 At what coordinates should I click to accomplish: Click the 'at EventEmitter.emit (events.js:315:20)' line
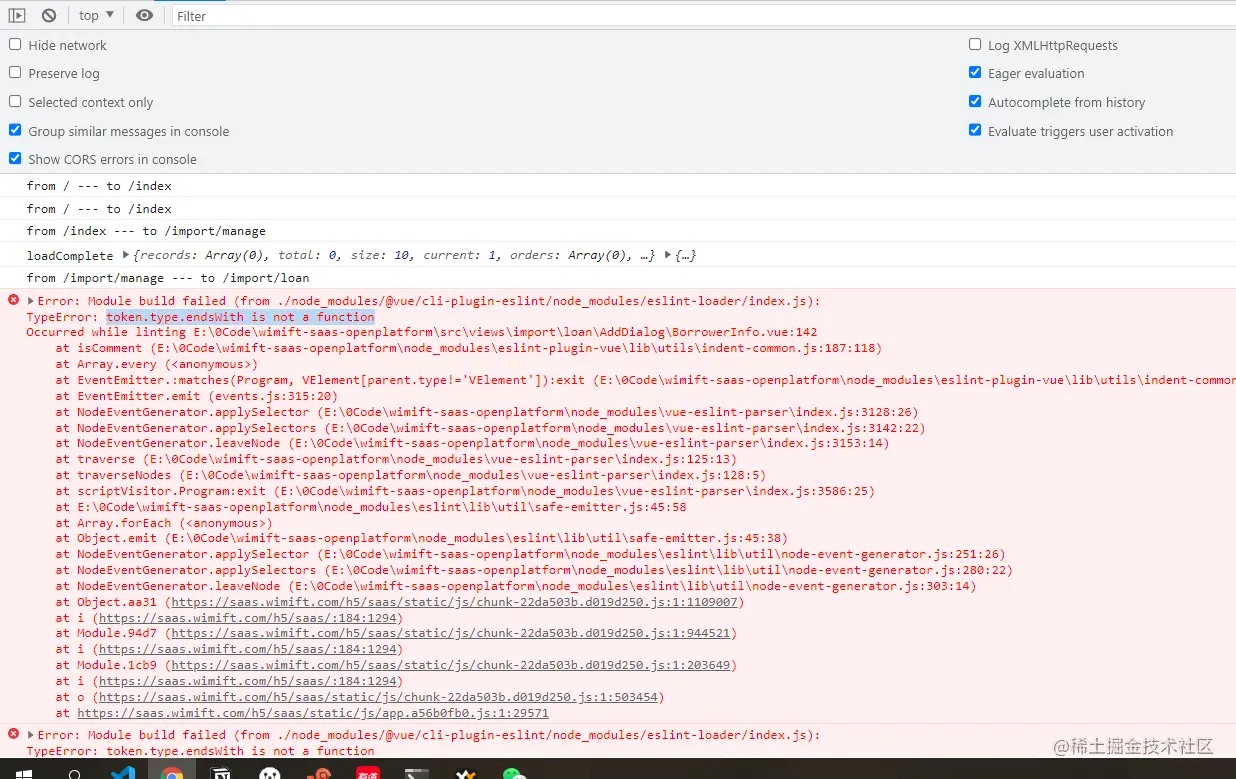pyautogui.click(x=197, y=396)
